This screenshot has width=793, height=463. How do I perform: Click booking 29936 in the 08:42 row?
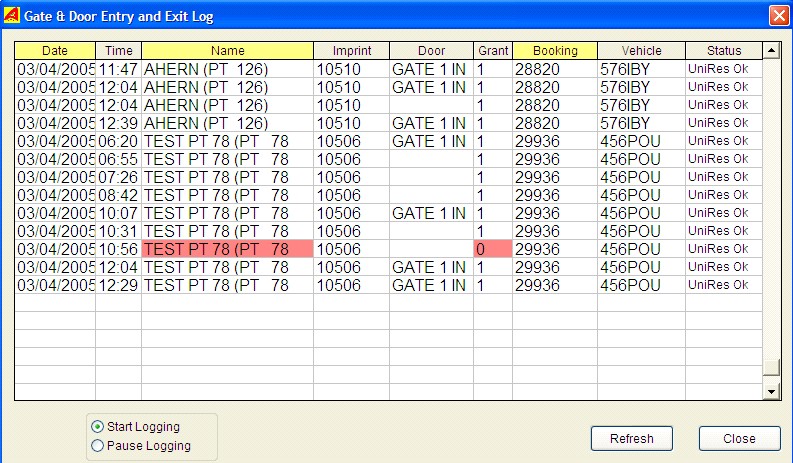555,195
